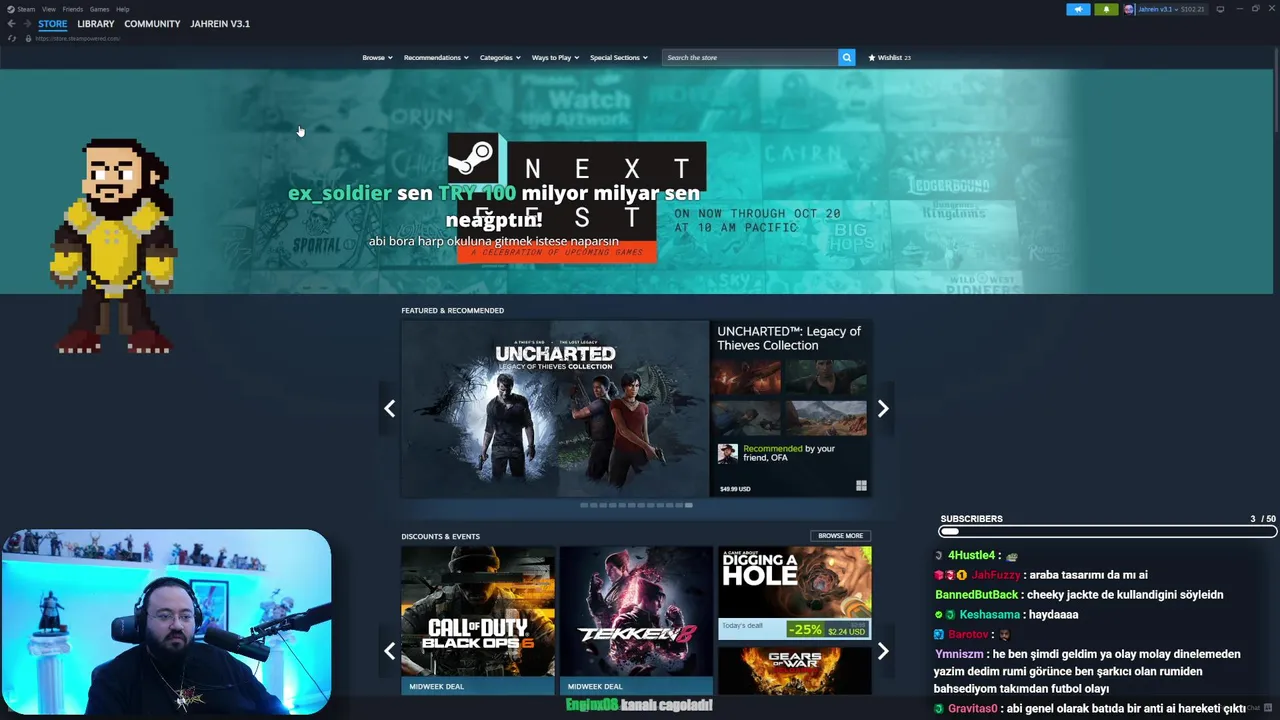The width and height of the screenshot is (1280, 720).
Task: Show next featured game with right arrow
Action: point(883,408)
